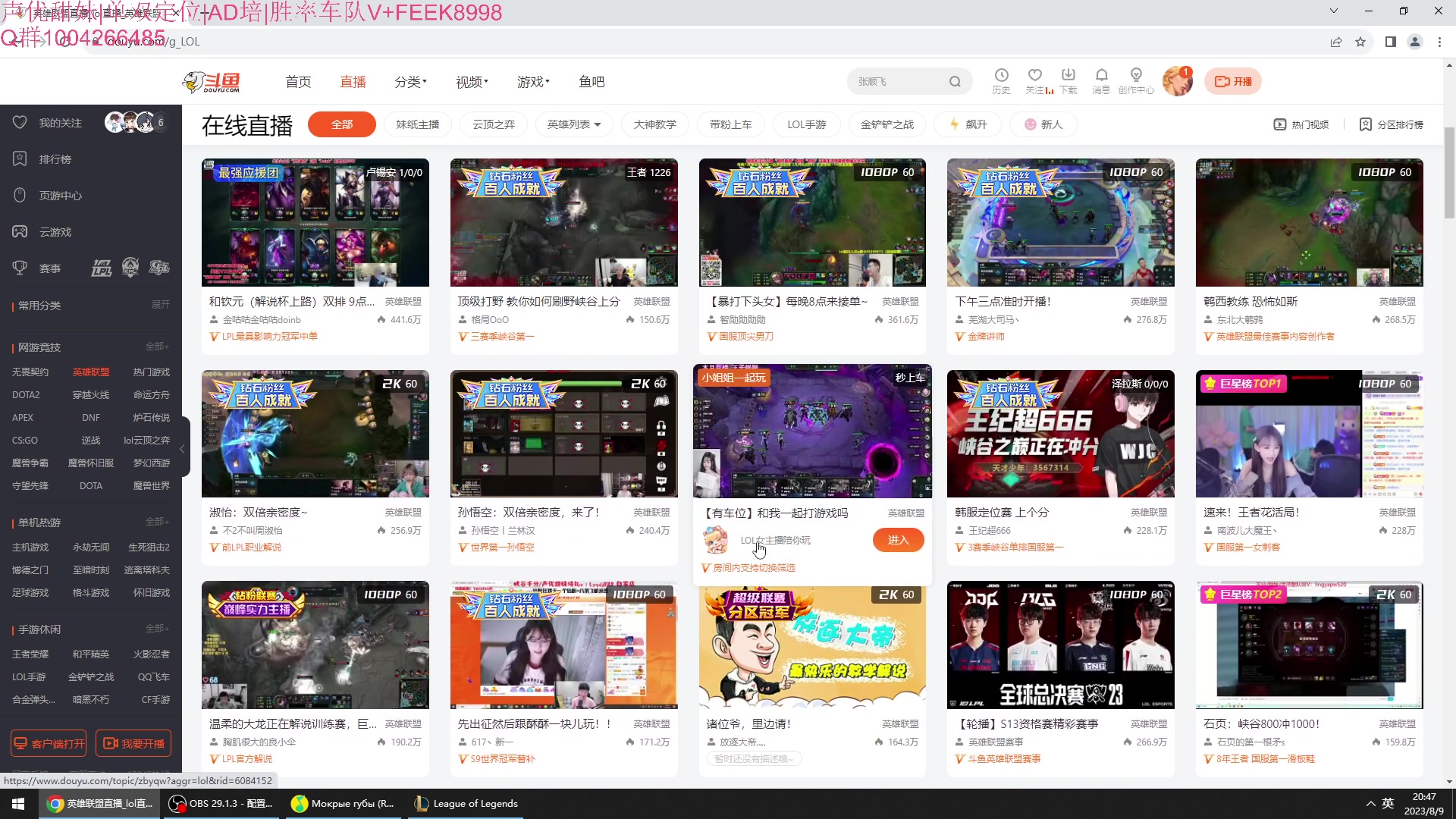Open the Windows Start button

pos(19,804)
